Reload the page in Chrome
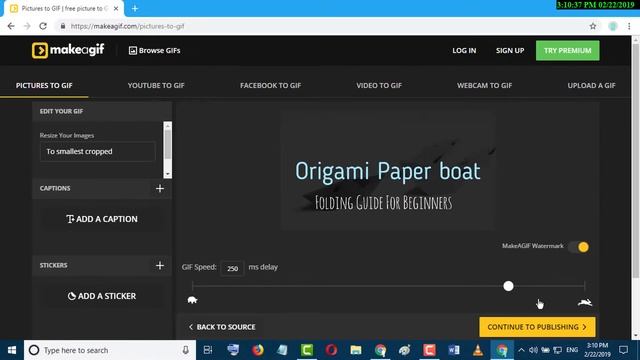Viewport: 640px width, 360px height. (43, 26)
